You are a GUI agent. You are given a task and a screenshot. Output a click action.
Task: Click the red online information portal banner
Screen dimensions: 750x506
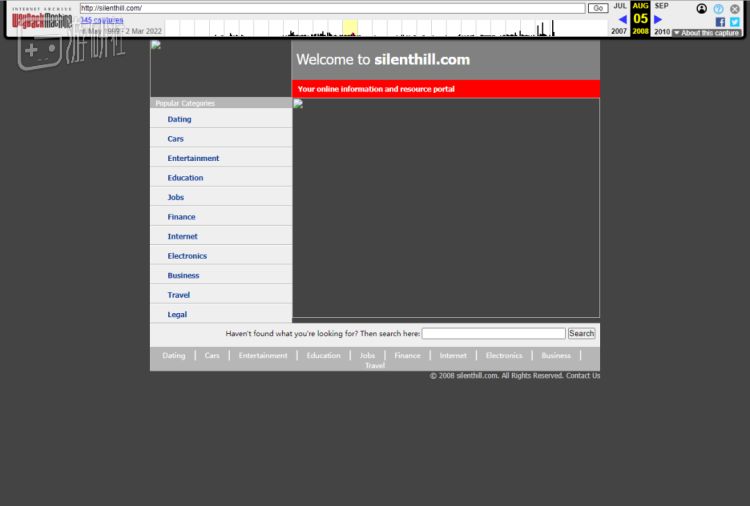(x=446, y=89)
